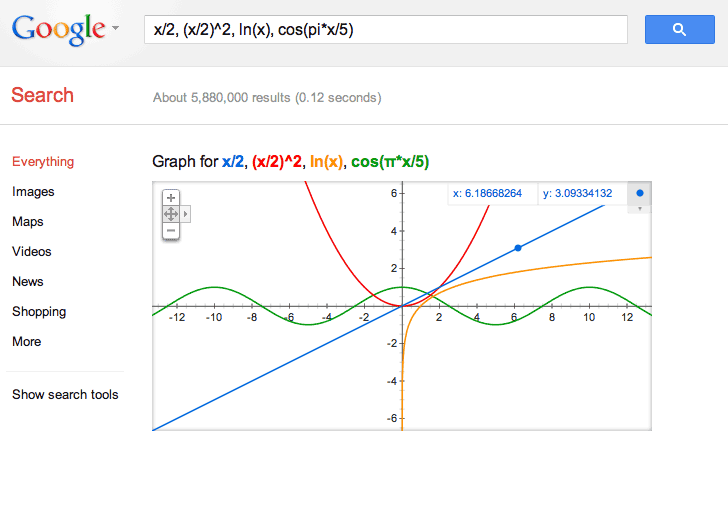Select the pan arrows graph control
This screenshot has width=728, height=526.
(x=171, y=214)
